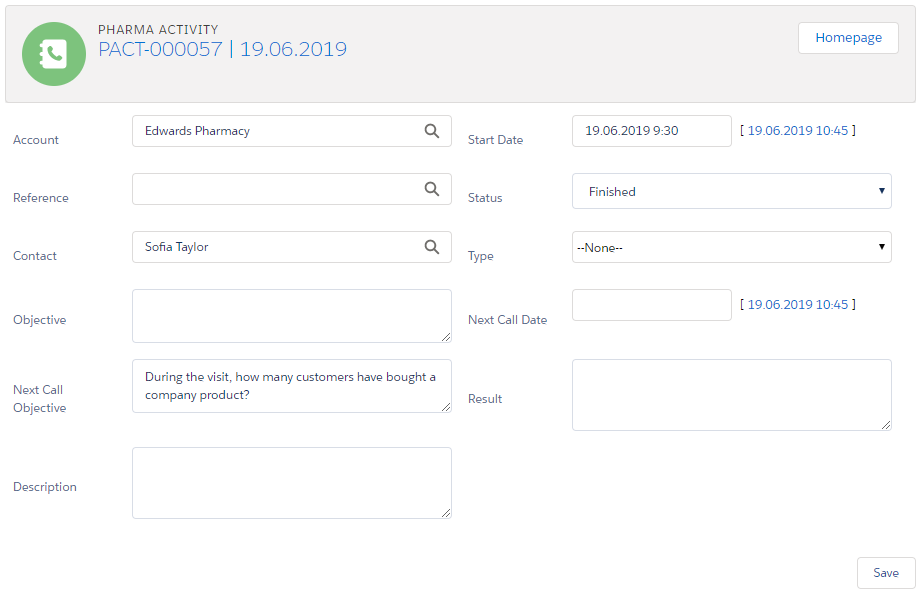Click the Next Call Objective text area
Image resolution: width=921 pixels, height=596 pixels.
[x=291, y=386]
